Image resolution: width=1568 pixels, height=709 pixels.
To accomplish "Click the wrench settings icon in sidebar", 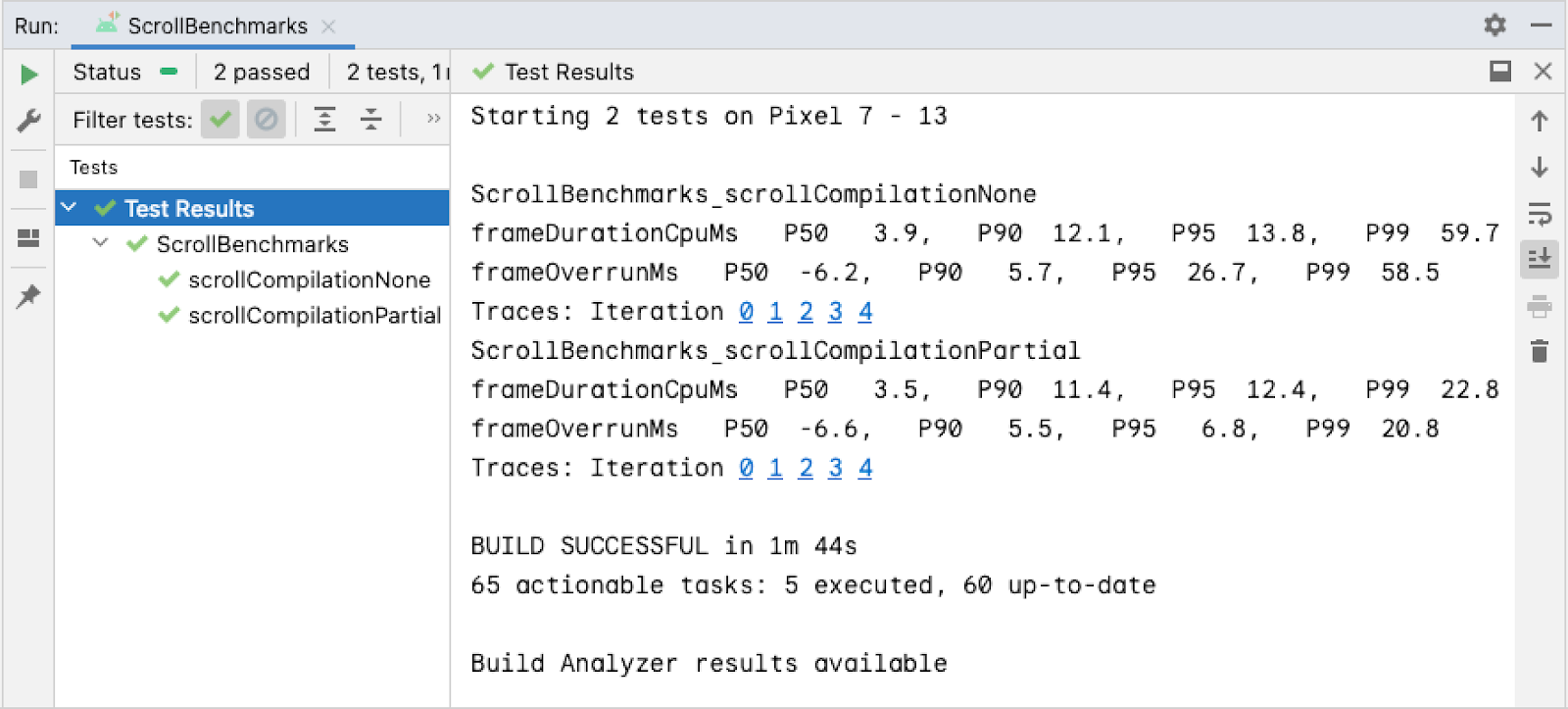I will coord(28,121).
